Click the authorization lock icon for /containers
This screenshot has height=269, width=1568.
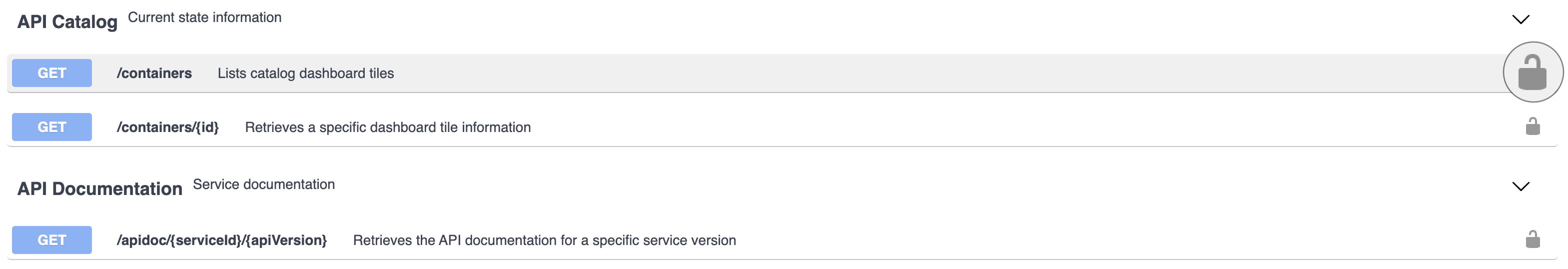(1532, 72)
